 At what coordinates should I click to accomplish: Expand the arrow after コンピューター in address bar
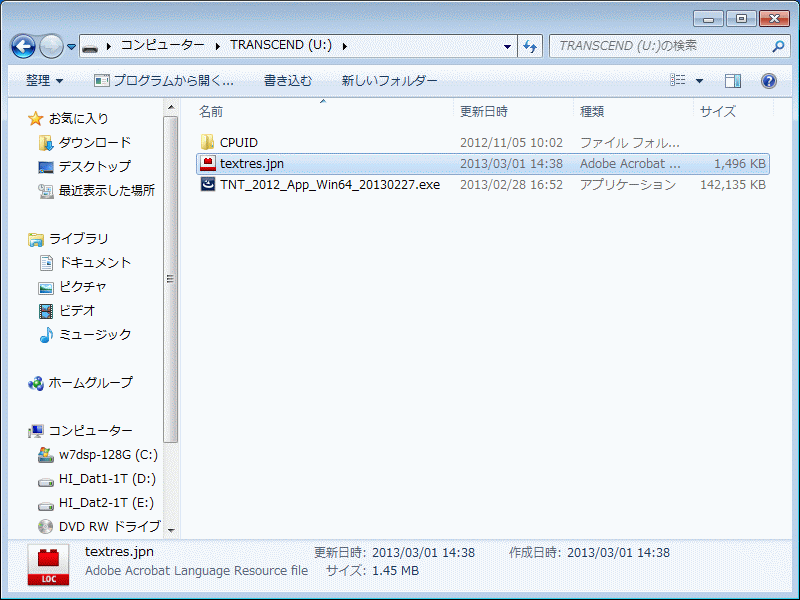[x=109, y=46]
